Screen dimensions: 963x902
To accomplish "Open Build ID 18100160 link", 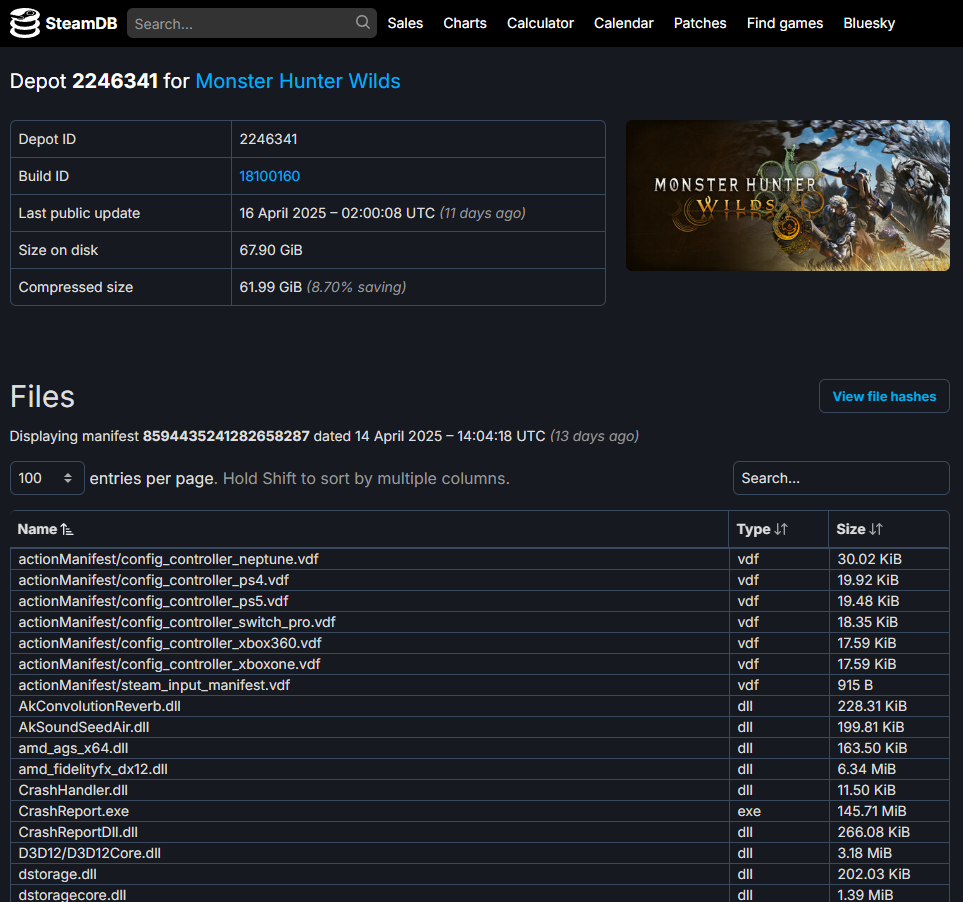I will [x=270, y=176].
